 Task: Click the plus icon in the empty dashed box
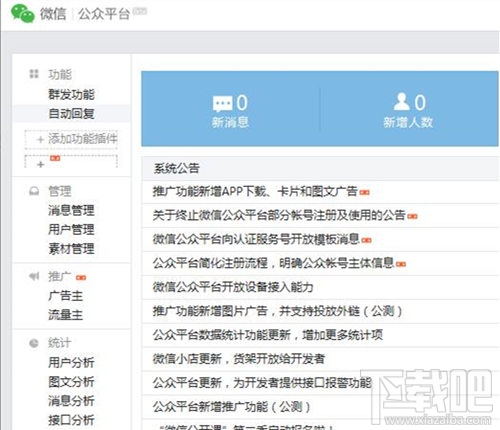click(40, 164)
